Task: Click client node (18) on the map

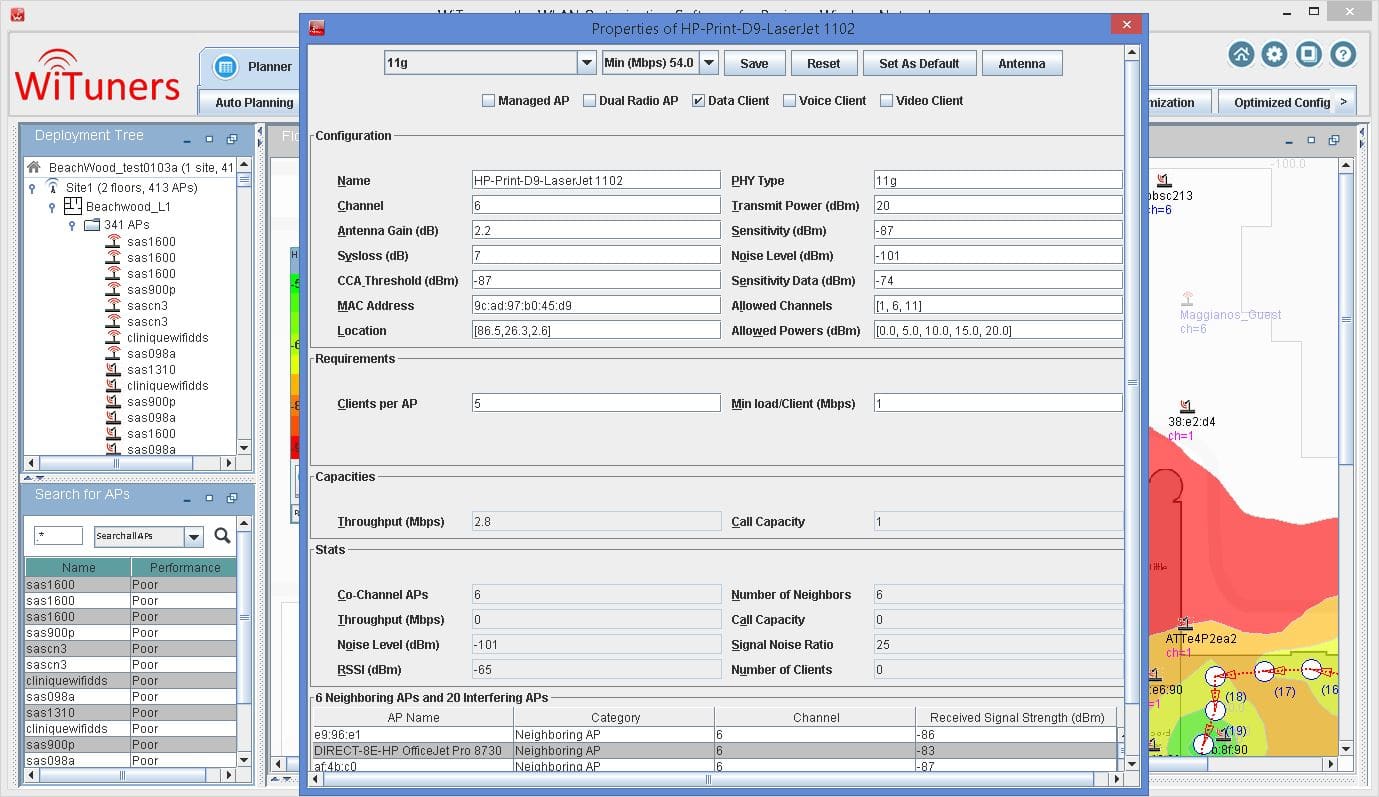Action: [1216, 677]
